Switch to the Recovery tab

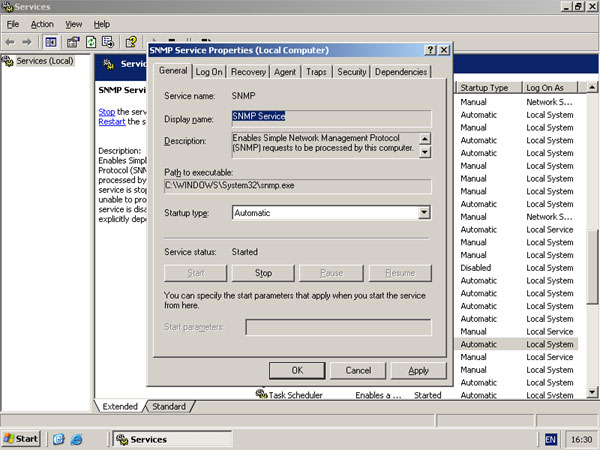pyautogui.click(x=248, y=72)
